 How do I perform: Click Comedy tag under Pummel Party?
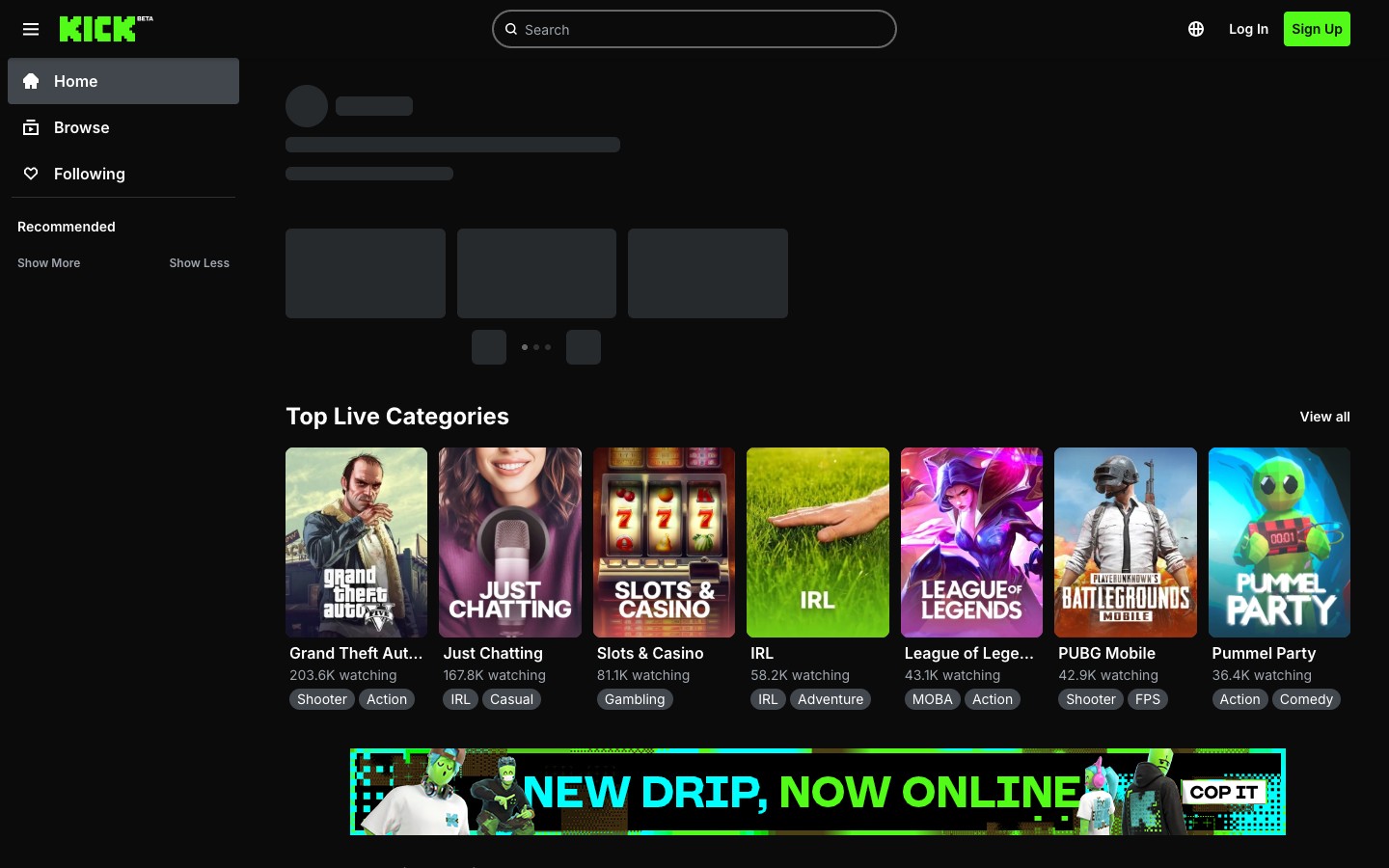(1306, 699)
